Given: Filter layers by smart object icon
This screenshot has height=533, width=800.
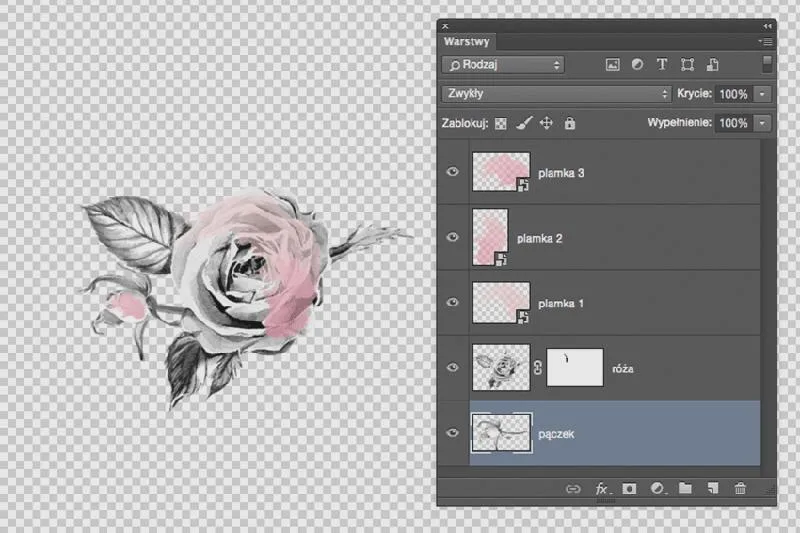Looking at the screenshot, I should pos(712,65).
